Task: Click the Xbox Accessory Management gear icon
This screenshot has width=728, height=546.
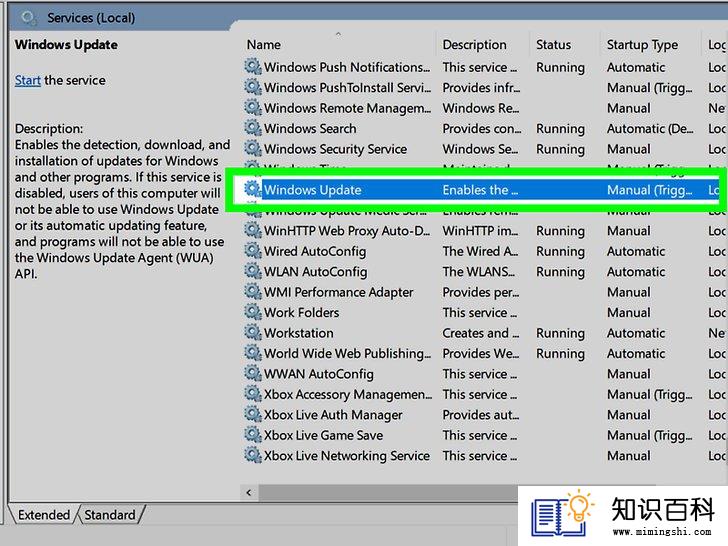Action: coord(253,394)
